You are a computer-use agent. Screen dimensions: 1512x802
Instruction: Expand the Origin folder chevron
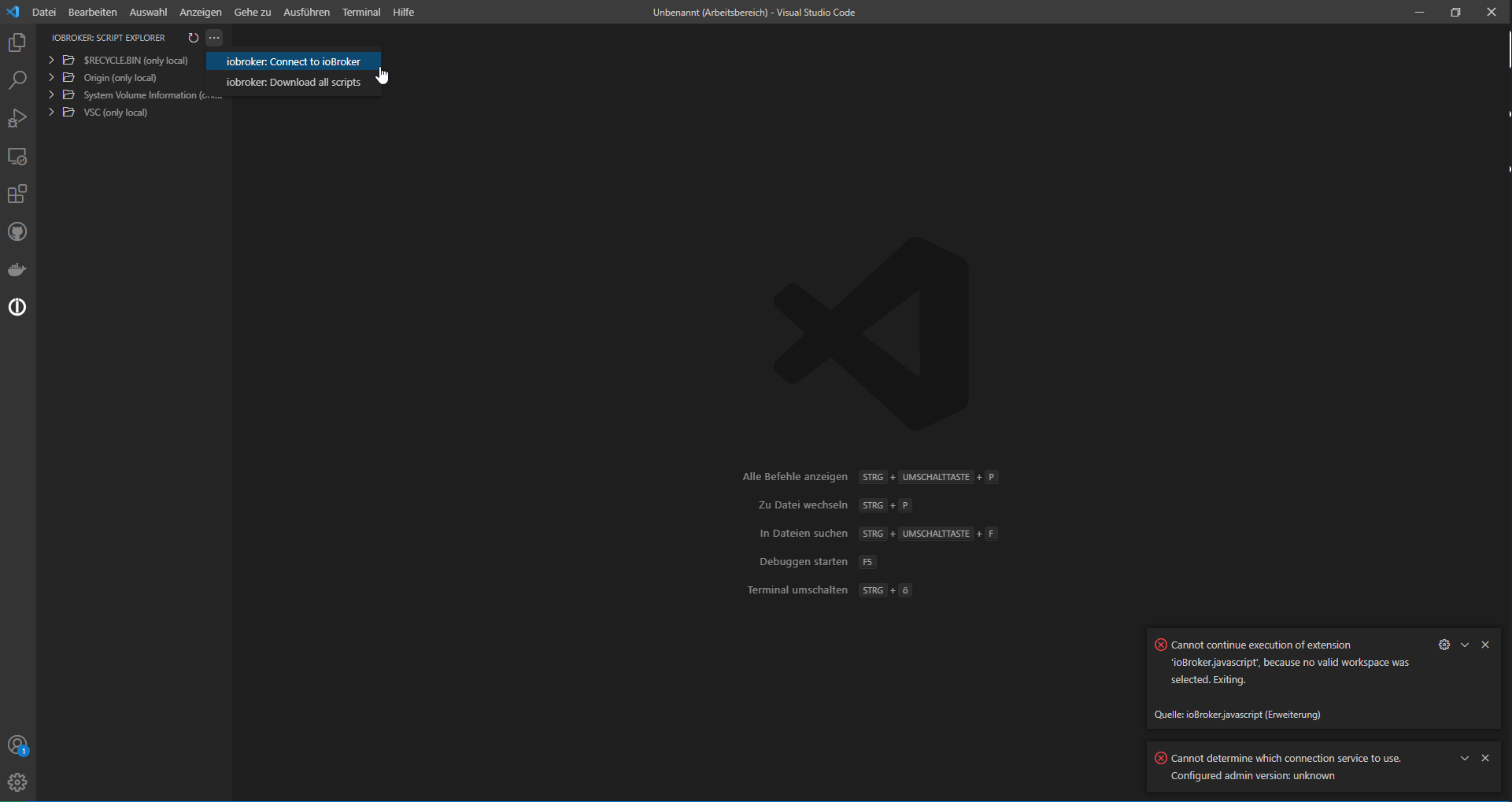(51, 77)
